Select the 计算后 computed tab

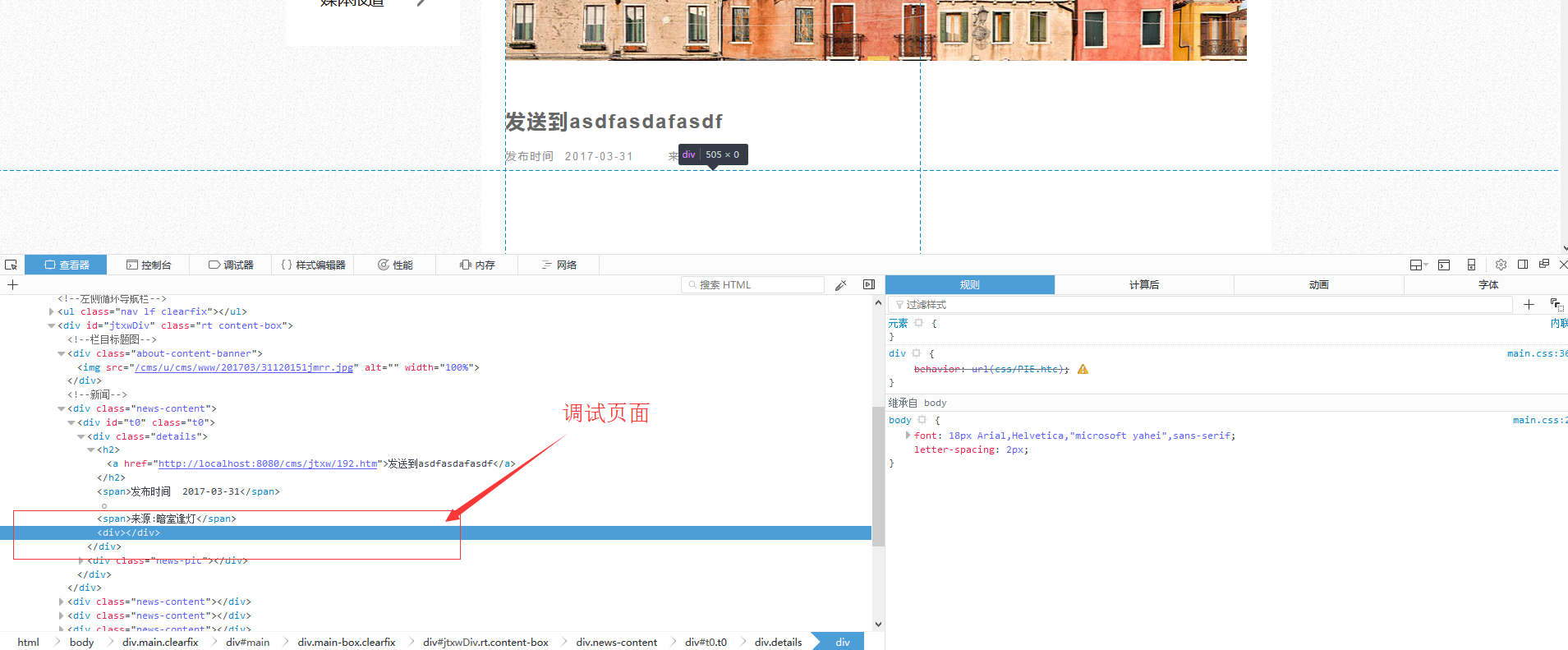[x=1144, y=284]
